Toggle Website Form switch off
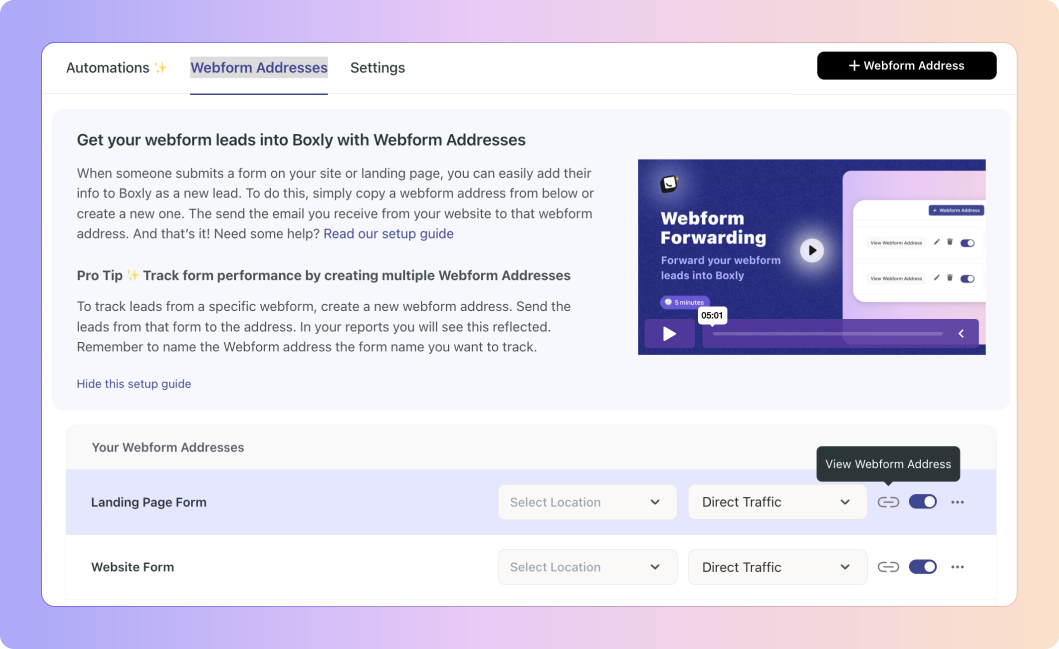1059x649 pixels. (x=923, y=567)
